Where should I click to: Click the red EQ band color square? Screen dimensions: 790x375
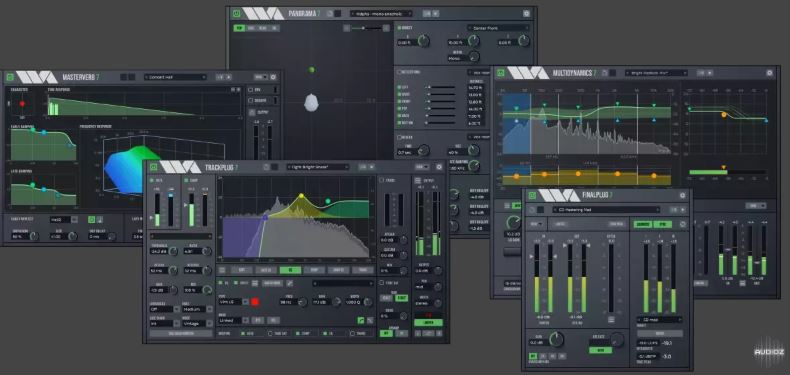point(255,301)
